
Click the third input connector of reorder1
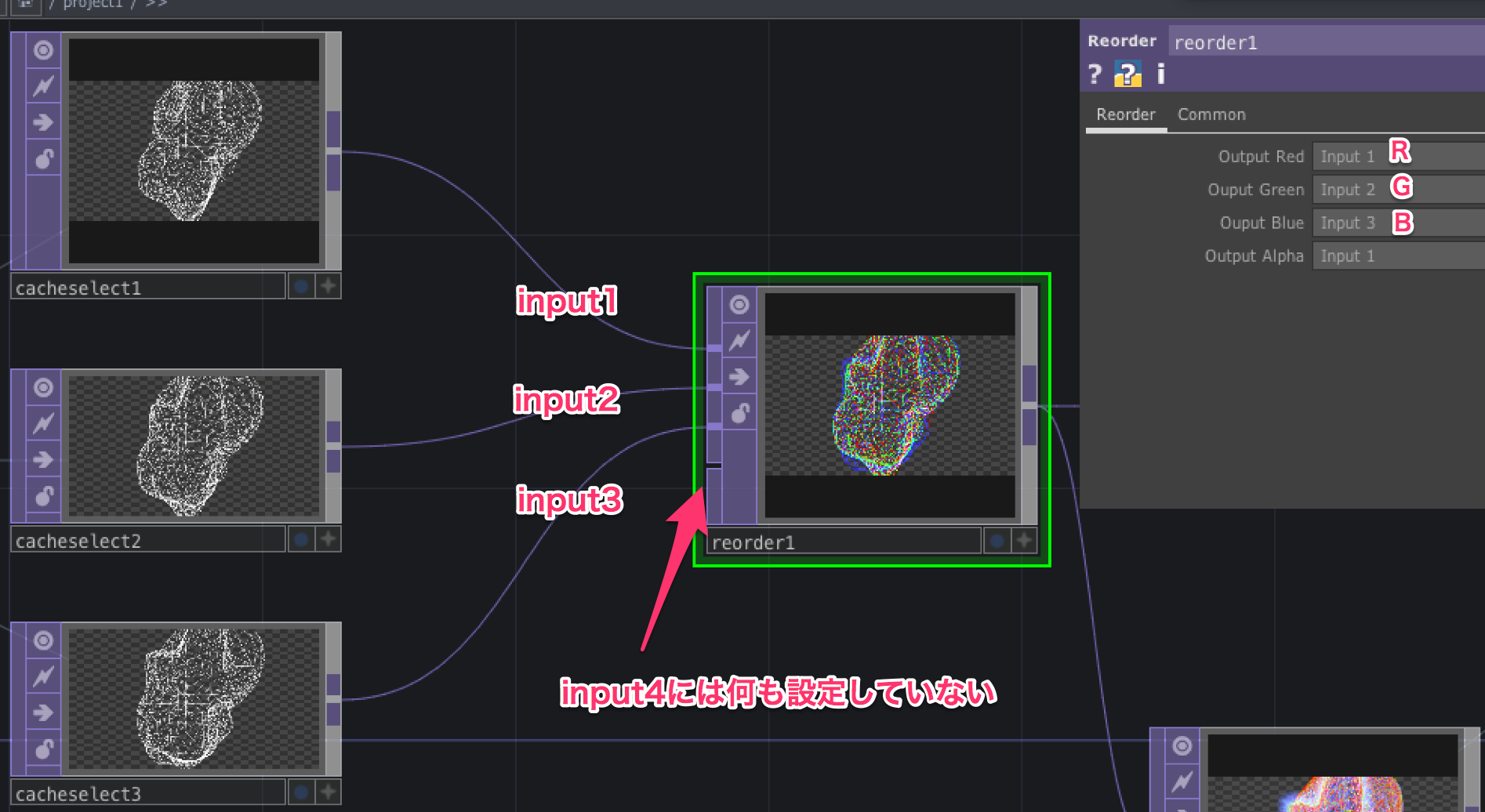[714, 426]
